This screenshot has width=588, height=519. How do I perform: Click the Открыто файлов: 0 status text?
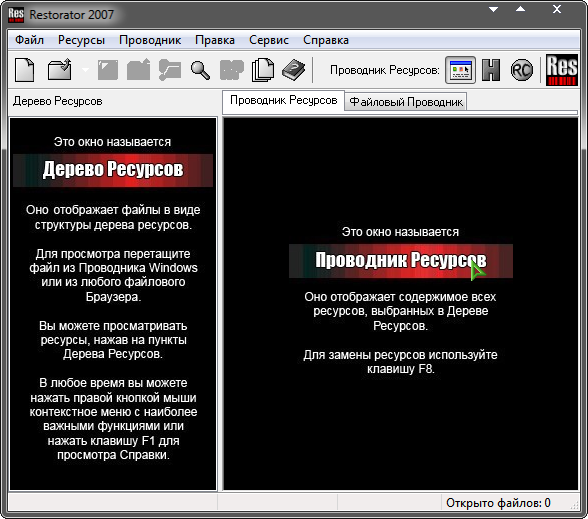click(498, 503)
